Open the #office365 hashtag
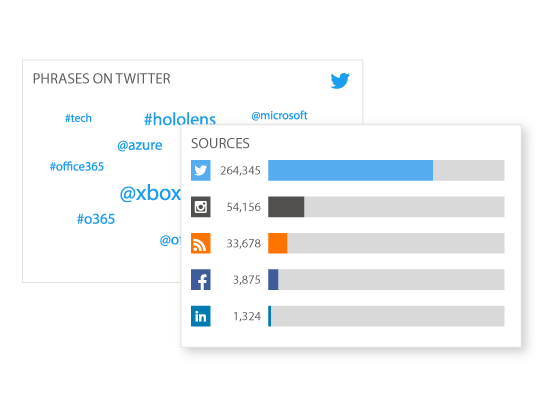This screenshot has width=542, height=406. [77, 167]
